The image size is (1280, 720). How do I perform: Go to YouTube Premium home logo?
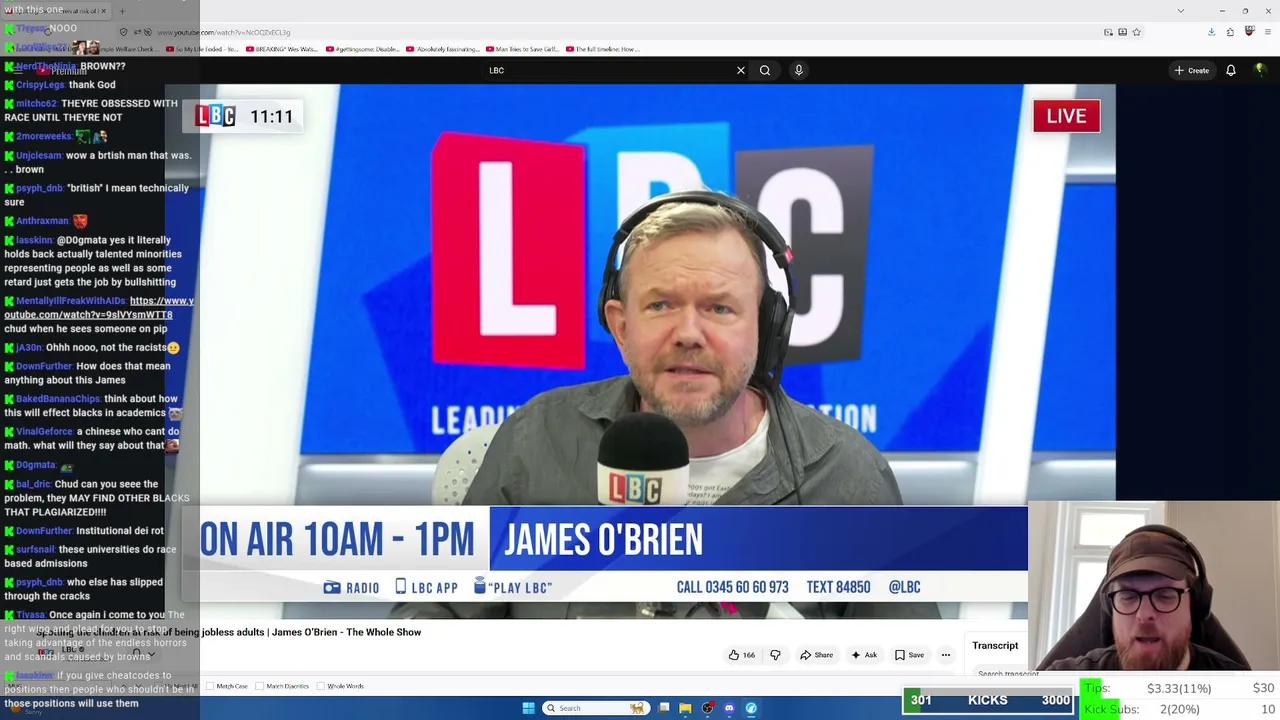tap(62, 71)
